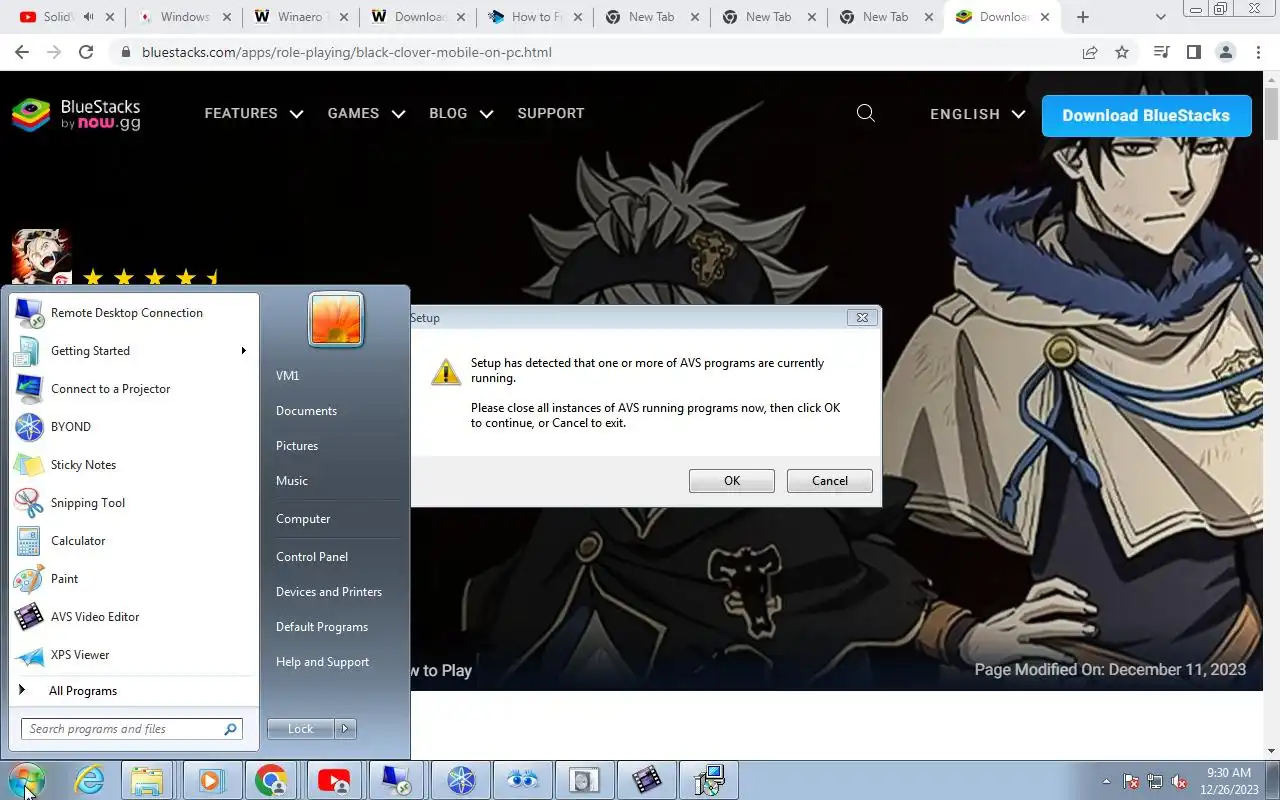Switch to the How to tab
This screenshot has height=800, width=1280.
(534, 17)
